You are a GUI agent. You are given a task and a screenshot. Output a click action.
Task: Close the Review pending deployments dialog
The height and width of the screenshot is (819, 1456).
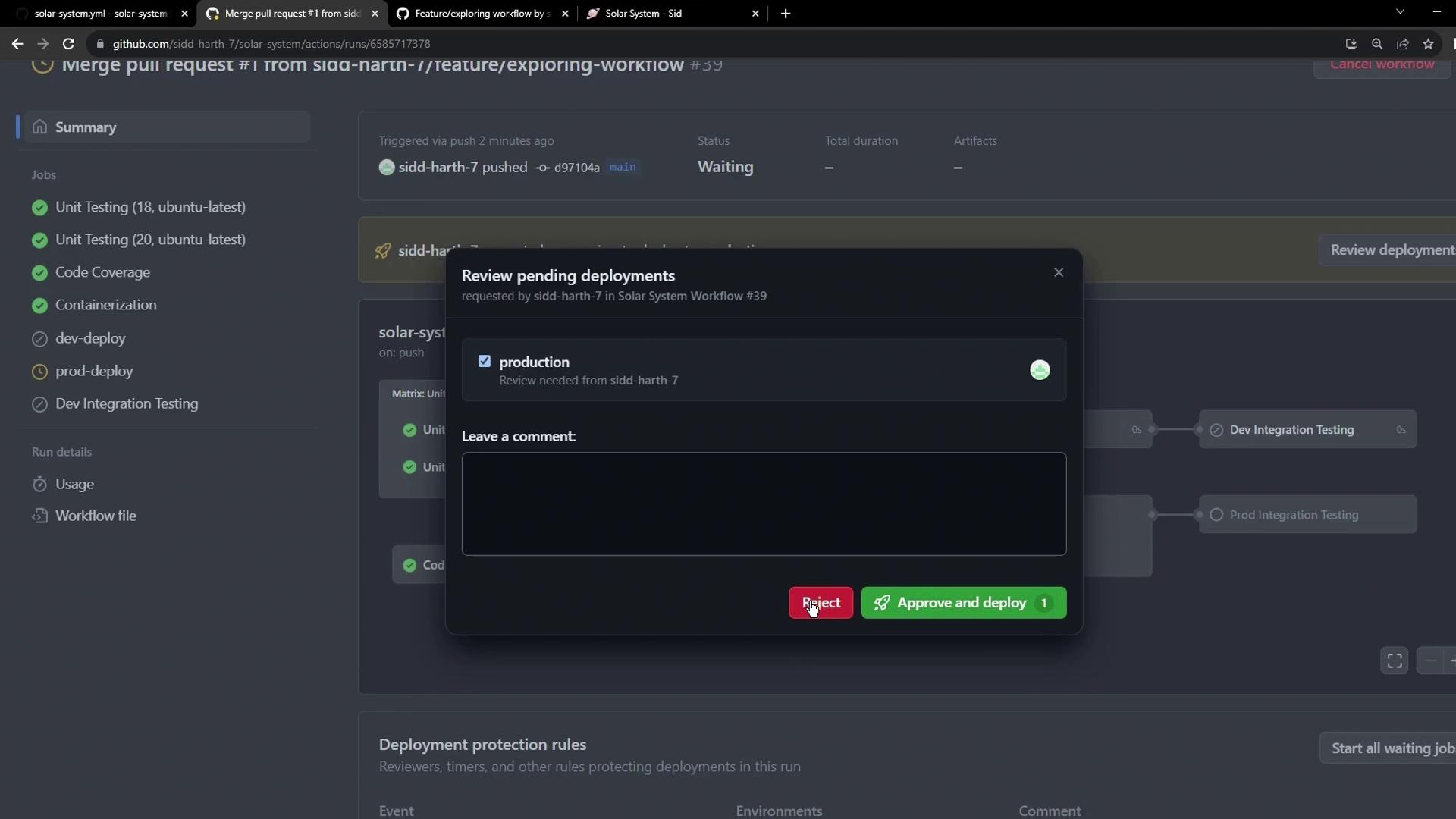tap(1059, 272)
